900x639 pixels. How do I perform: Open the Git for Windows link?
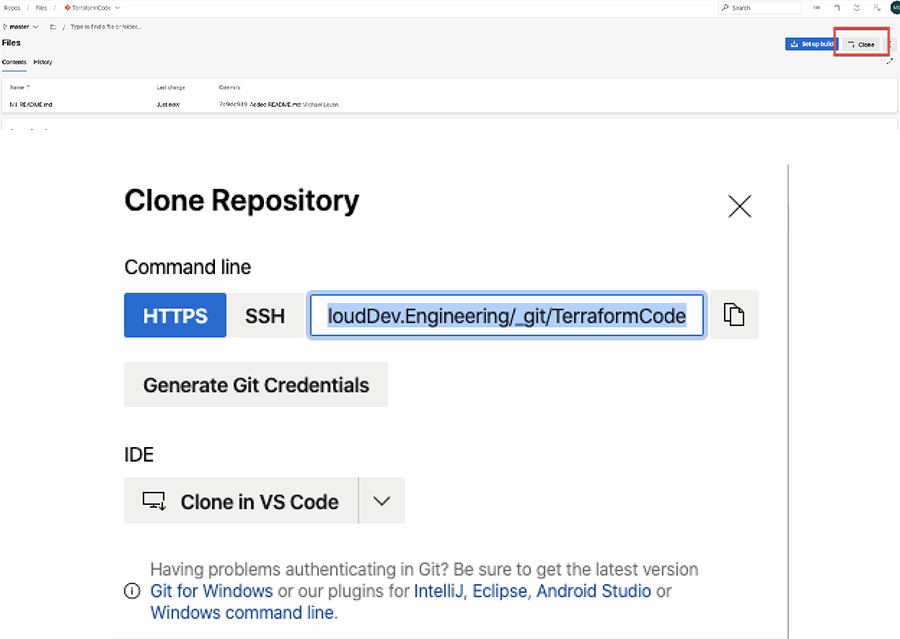211,591
